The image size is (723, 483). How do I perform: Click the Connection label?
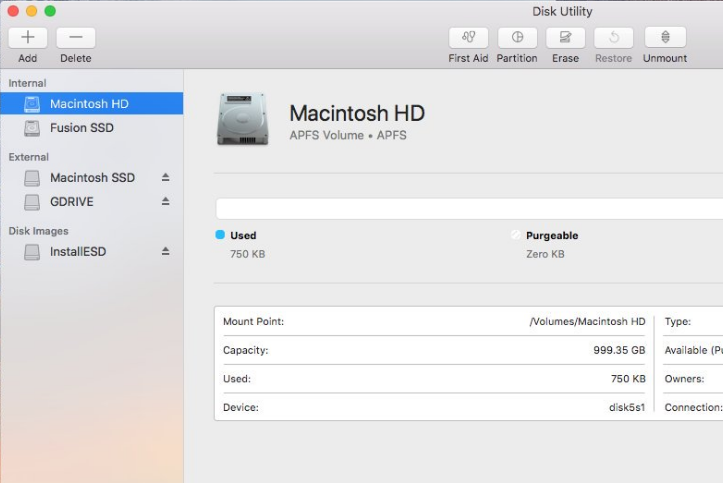tap(693, 407)
